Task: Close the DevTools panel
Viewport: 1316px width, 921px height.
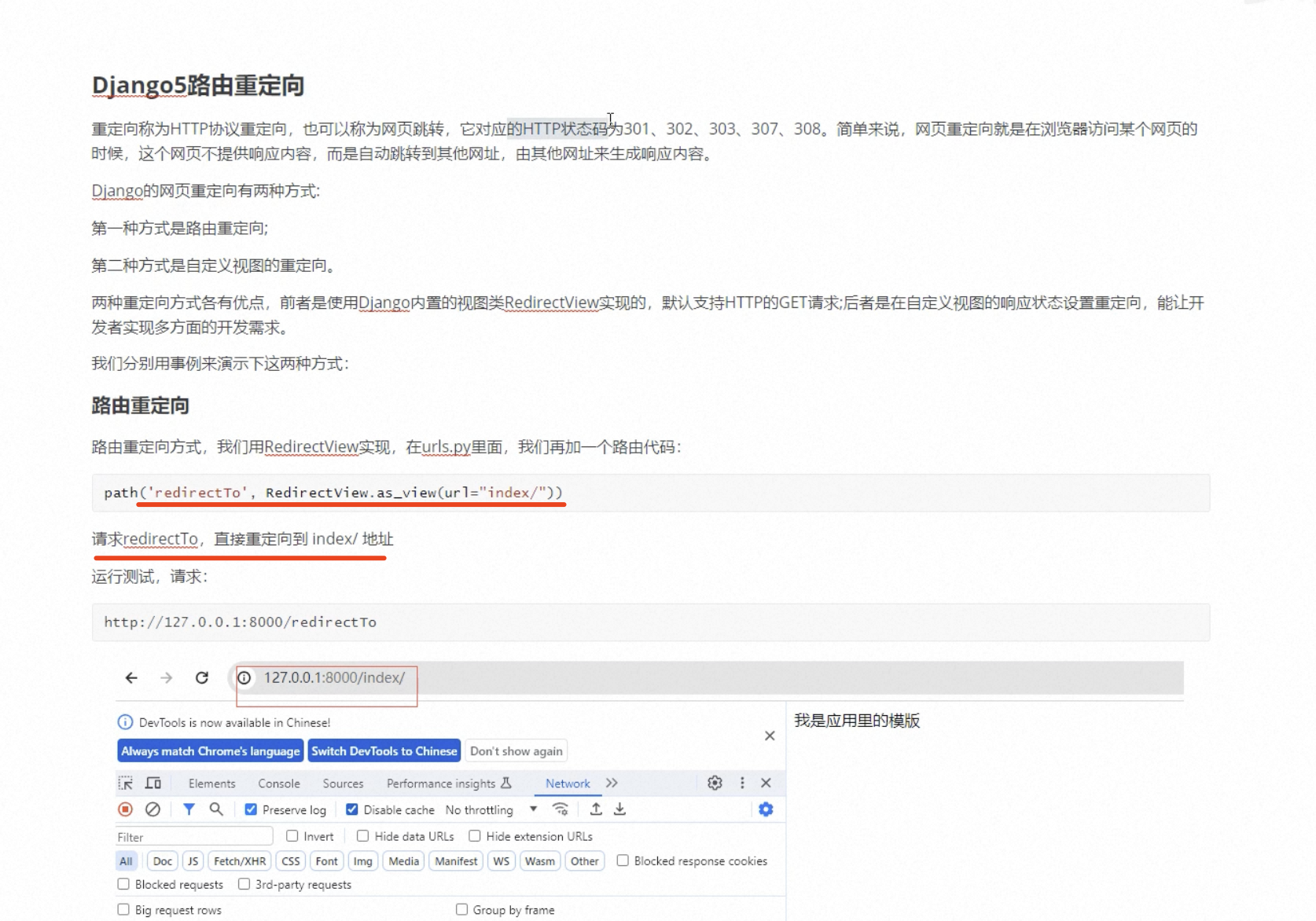Action: pos(766,783)
